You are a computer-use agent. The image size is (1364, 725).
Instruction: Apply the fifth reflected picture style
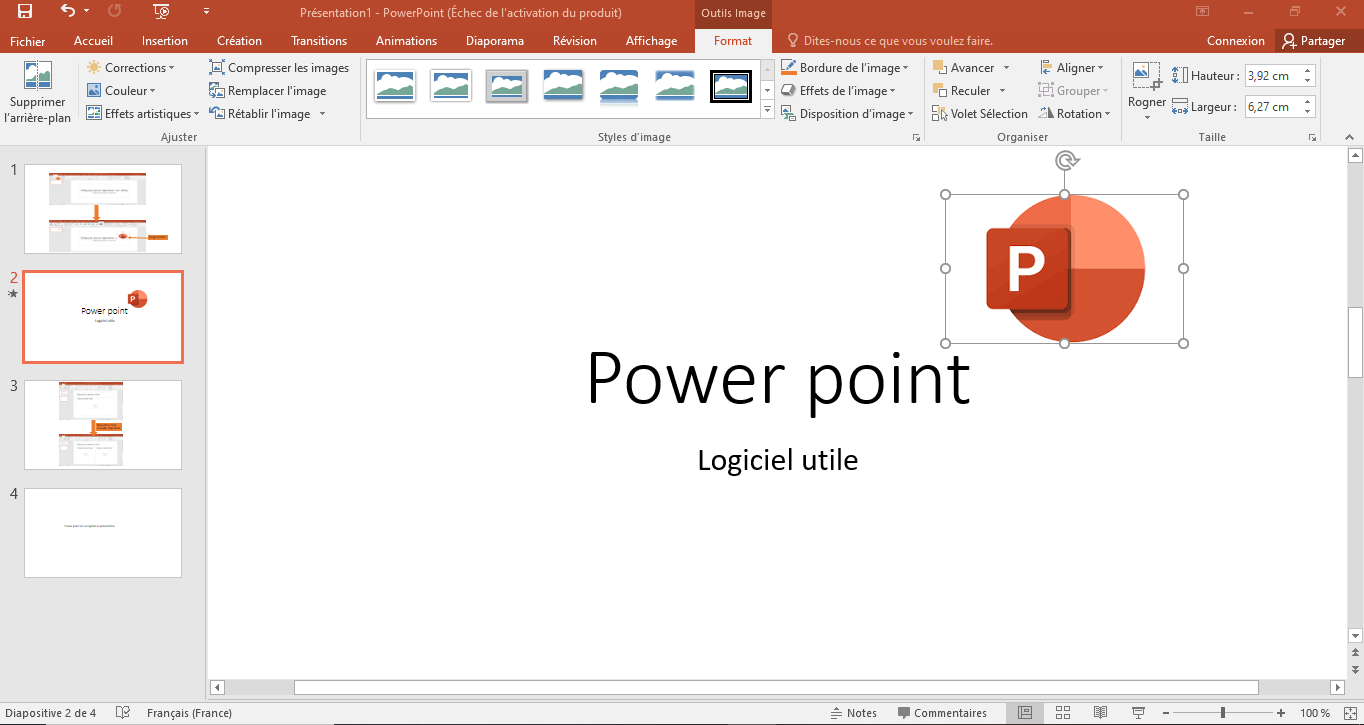(619, 87)
